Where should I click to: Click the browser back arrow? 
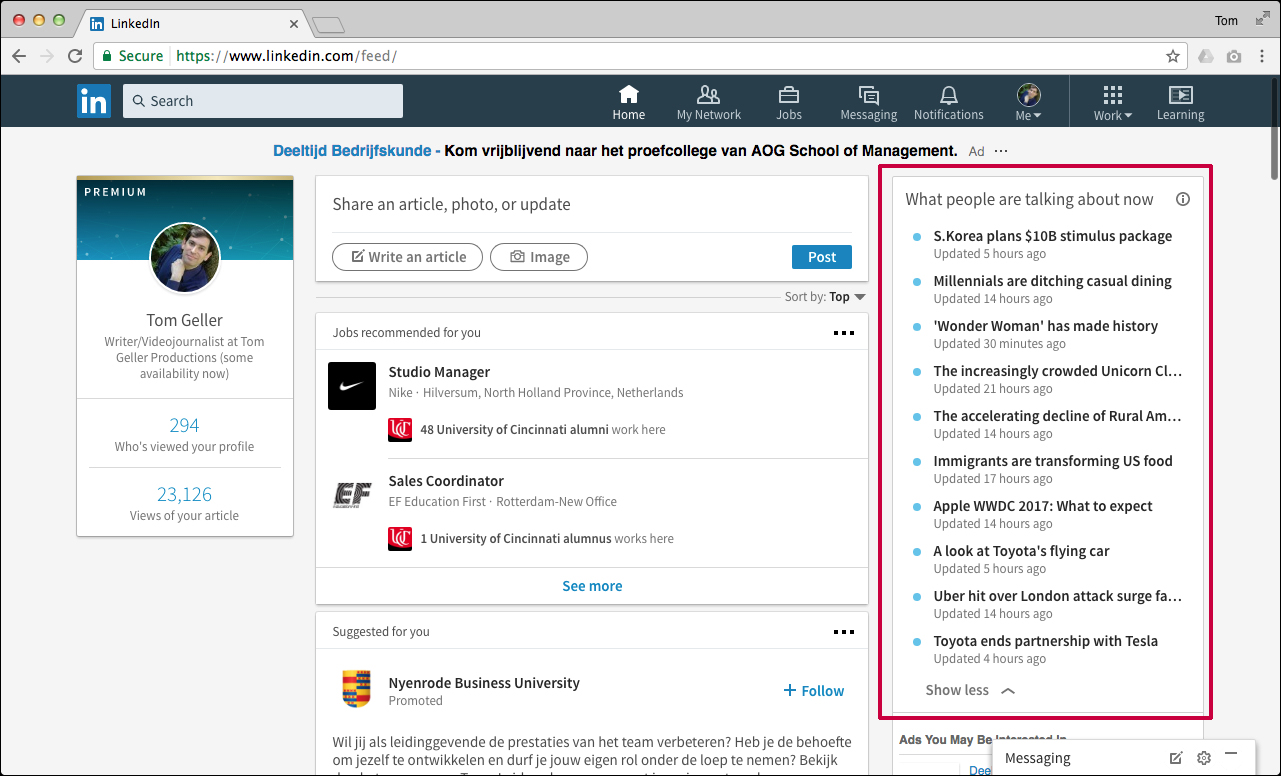pos(19,56)
